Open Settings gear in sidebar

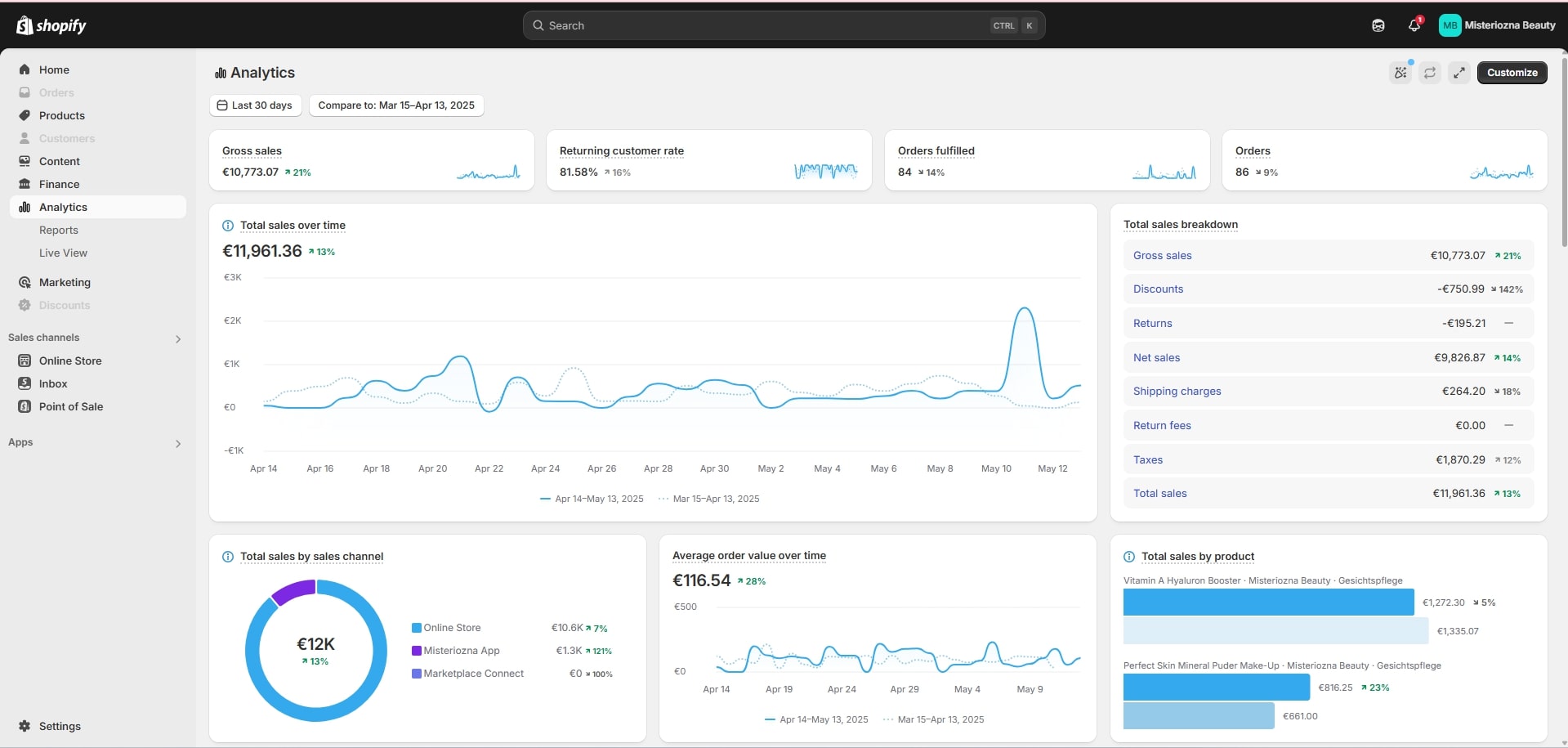pyautogui.click(x=25, y=726)
